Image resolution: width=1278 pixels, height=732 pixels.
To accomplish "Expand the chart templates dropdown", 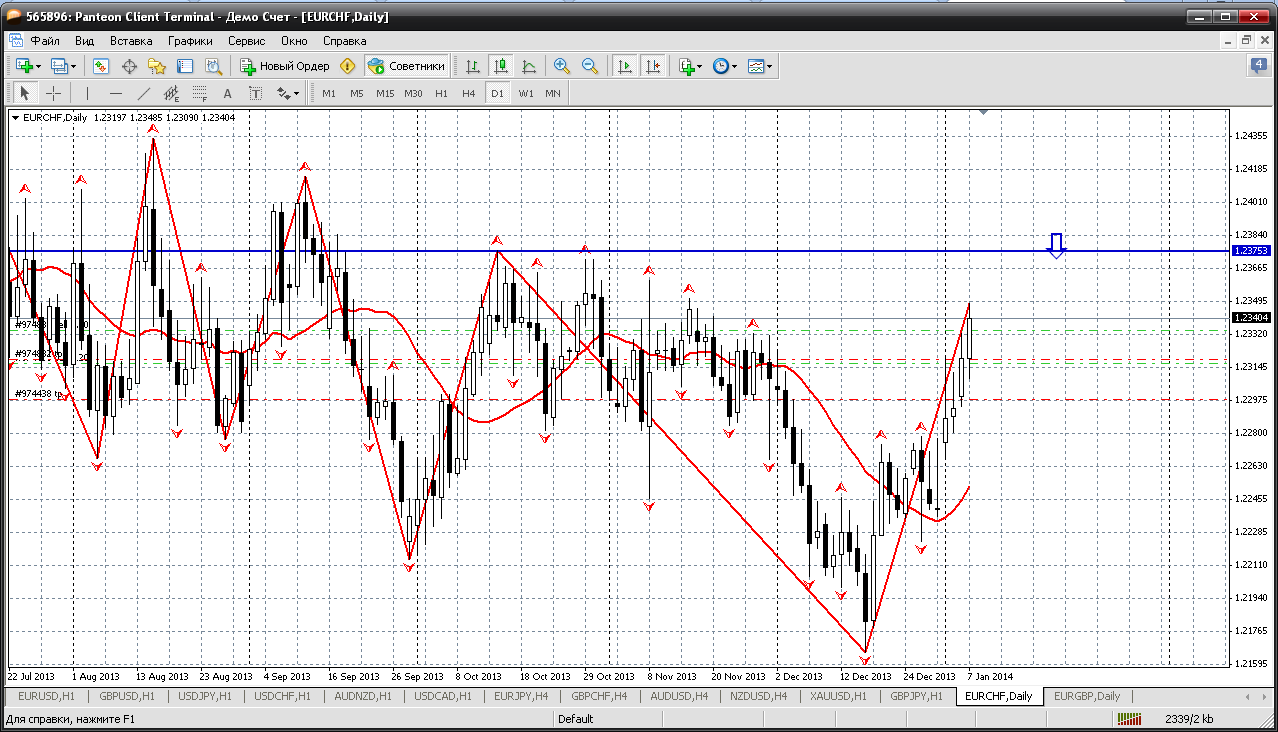I will (x=769, y=66).
